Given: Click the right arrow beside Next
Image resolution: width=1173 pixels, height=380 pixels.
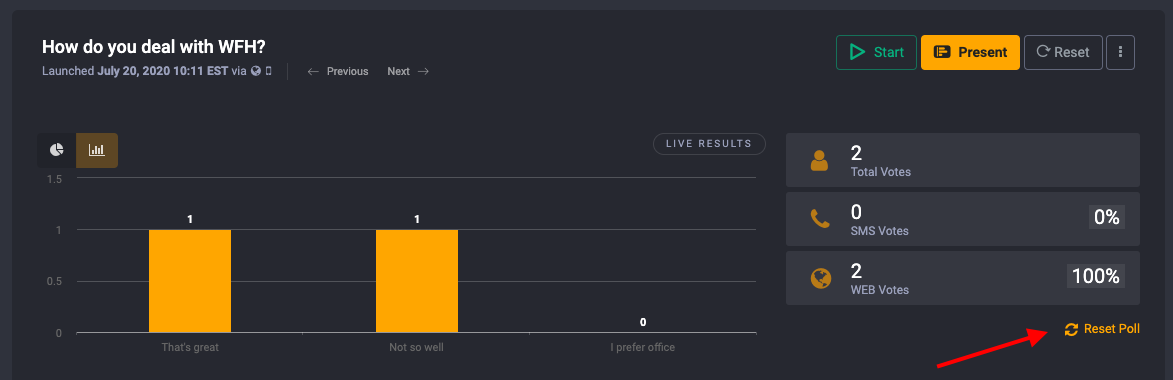Looking at the screenshot, I should (x=423, y=71).
